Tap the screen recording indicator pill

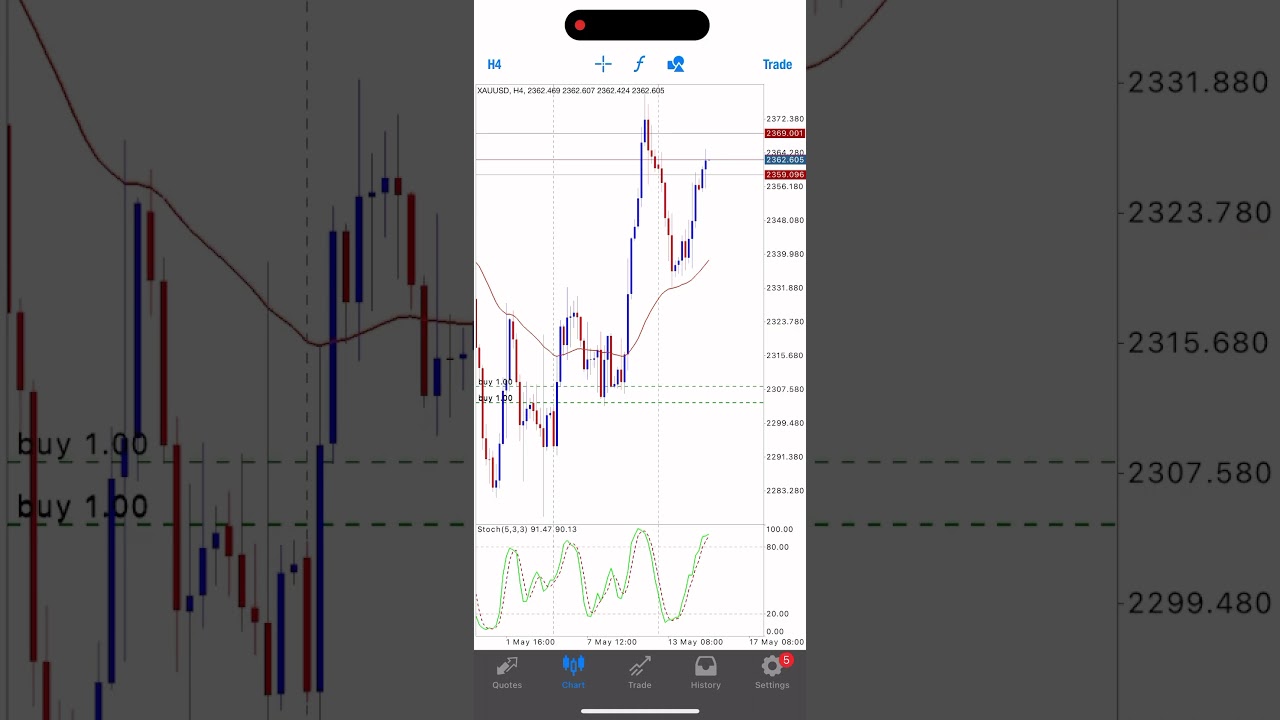637,25
